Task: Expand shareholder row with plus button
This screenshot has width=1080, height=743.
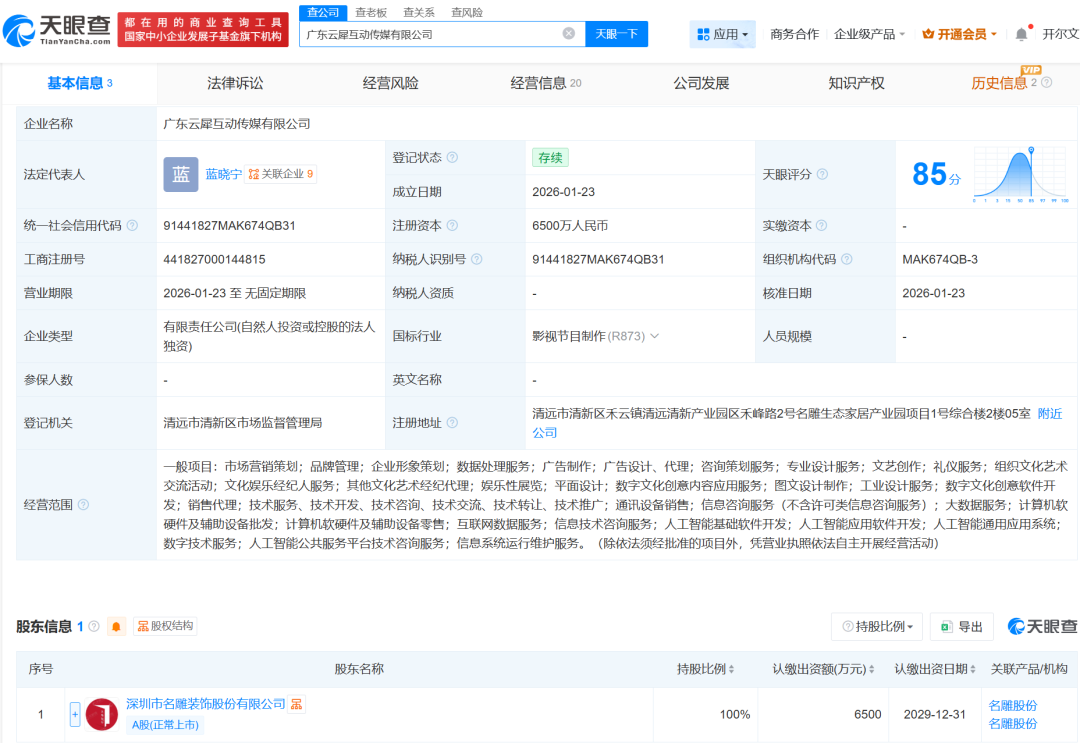Action: coord(75,714)
